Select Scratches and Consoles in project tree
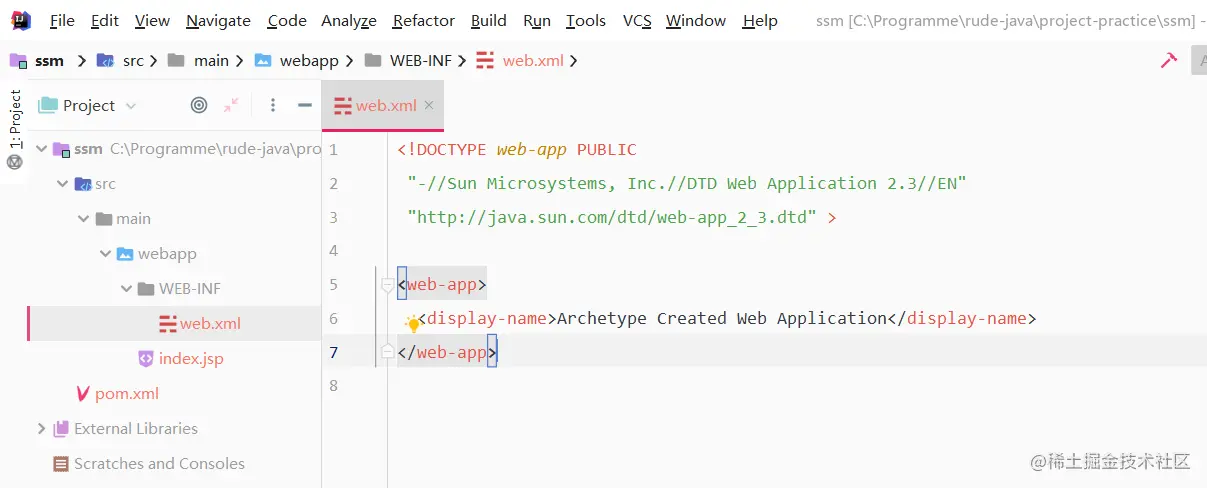The width and height of the screenshot is (1207, 488). pos(159,464)
